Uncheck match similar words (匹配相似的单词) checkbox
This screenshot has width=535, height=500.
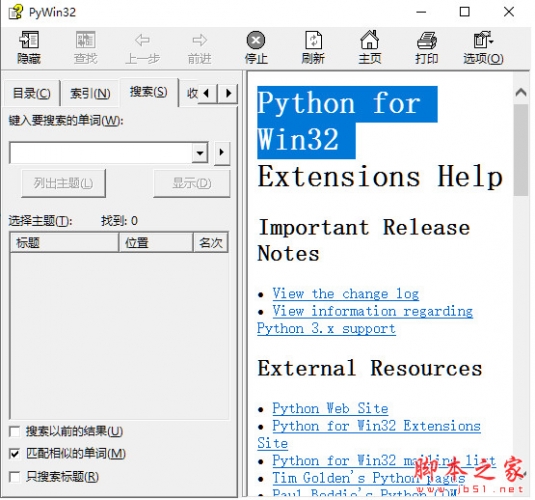click(14, 454)
